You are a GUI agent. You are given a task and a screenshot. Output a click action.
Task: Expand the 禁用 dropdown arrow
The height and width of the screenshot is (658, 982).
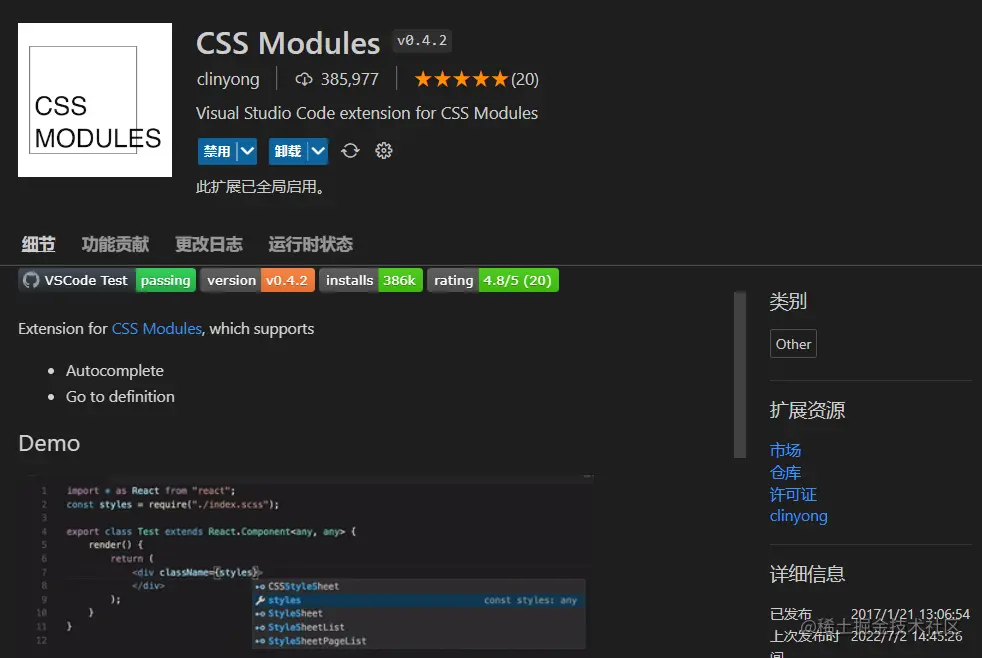pos(247,152)
